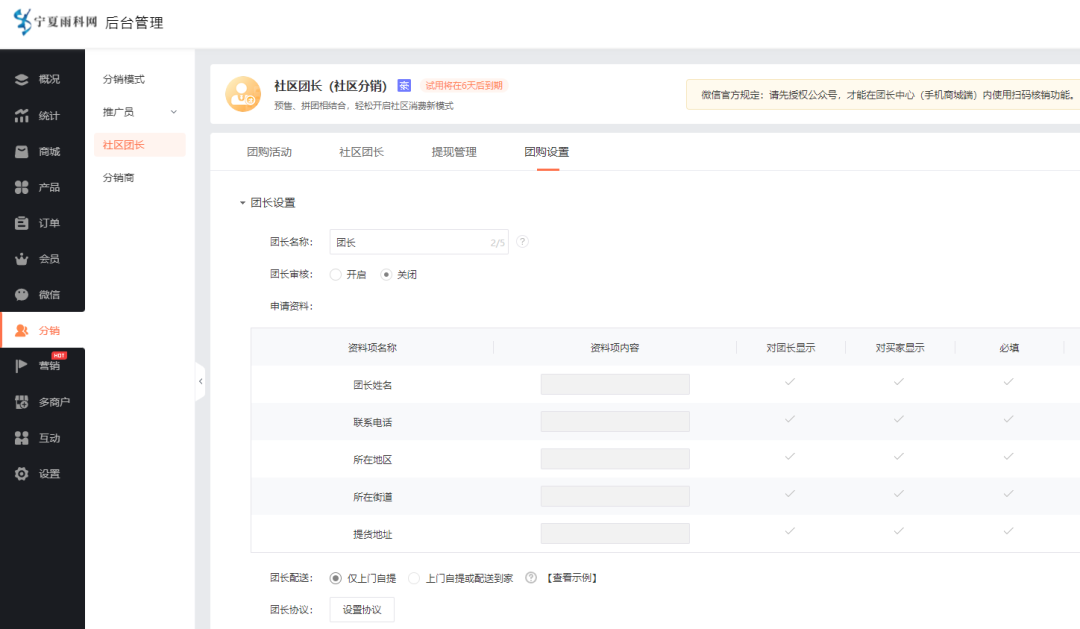Open the 设置 settings gear icon

(21, 473)
